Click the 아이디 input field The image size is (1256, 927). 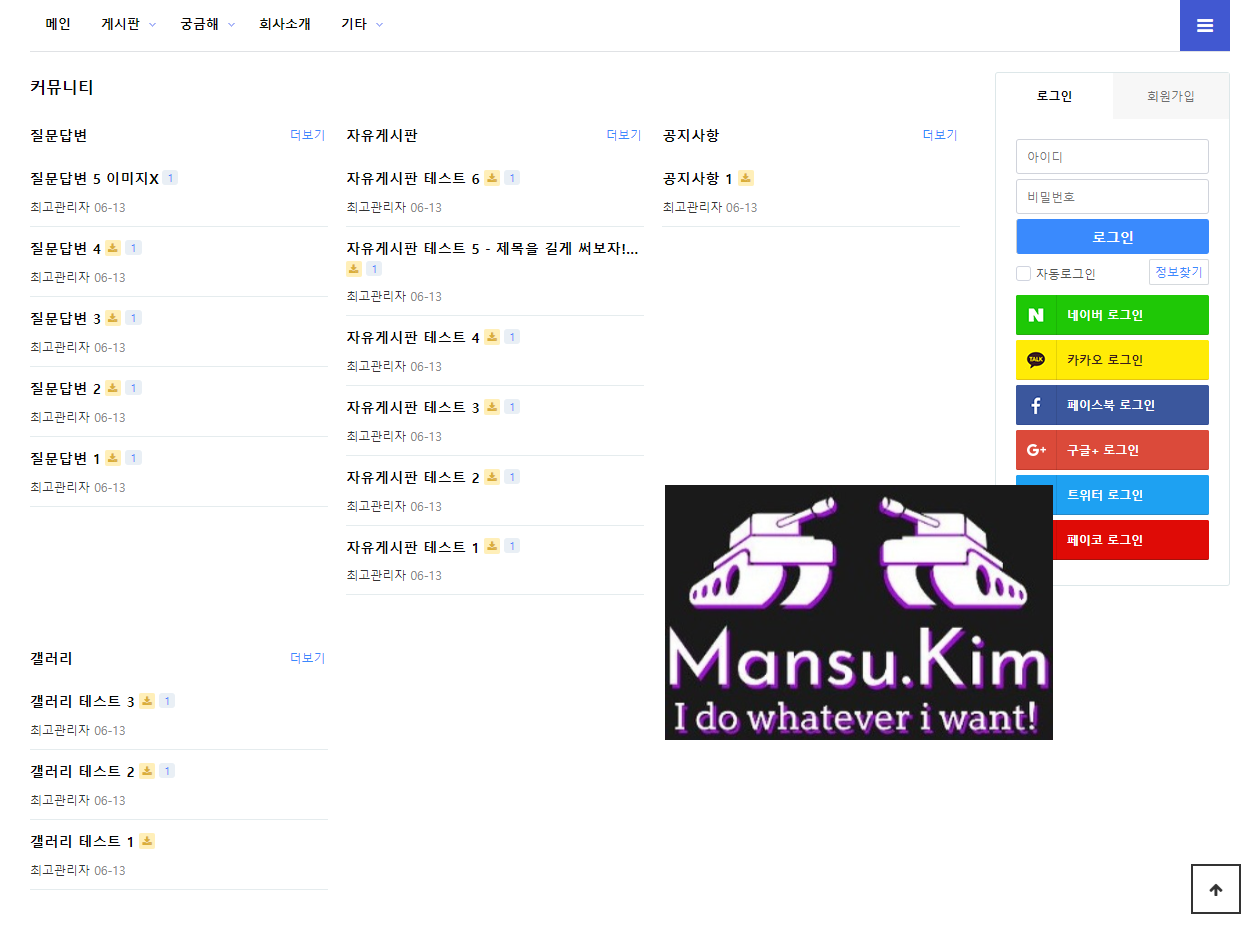[x=1112, y=157]
